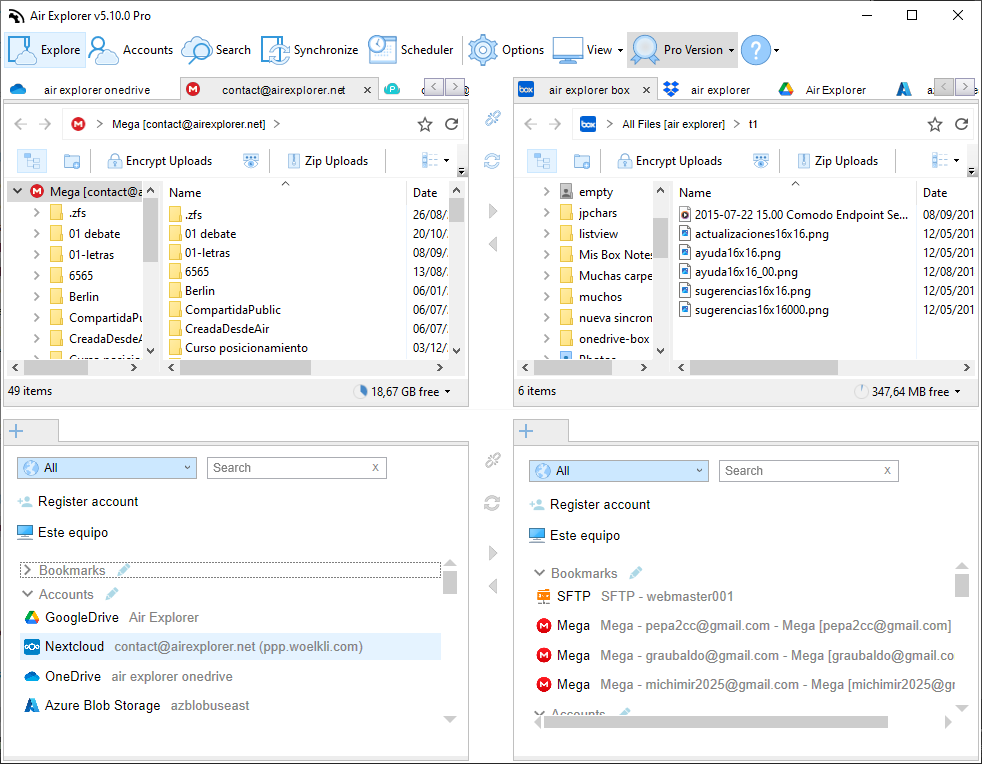Select the sugerencias16x16000.png file
The image size is (982, 764).
[761, 309]
